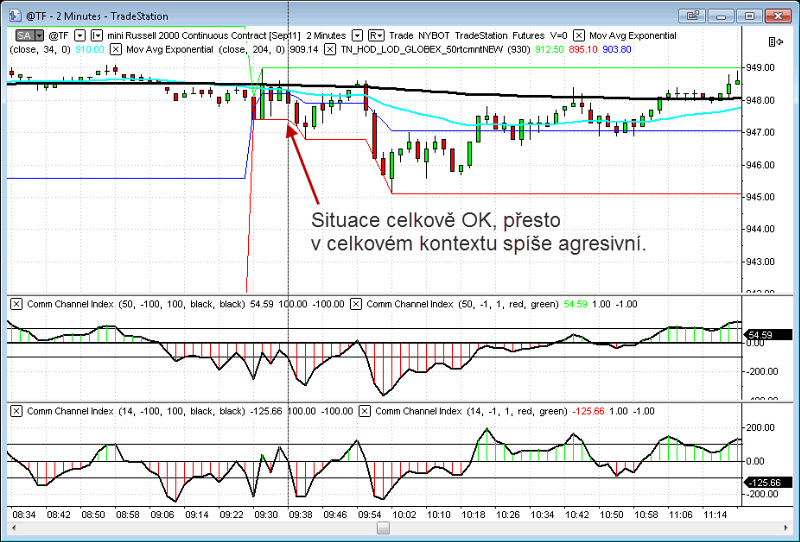The image size is (800, 542).
Task: Click the NYBOT exchange label
Action: [x=434, y=36]
